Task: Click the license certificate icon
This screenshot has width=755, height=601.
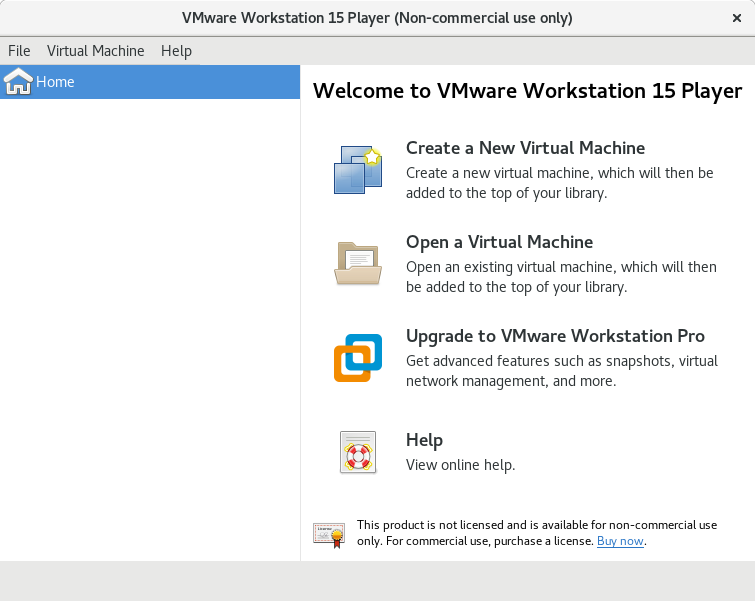Action: (x=329, y=535)
